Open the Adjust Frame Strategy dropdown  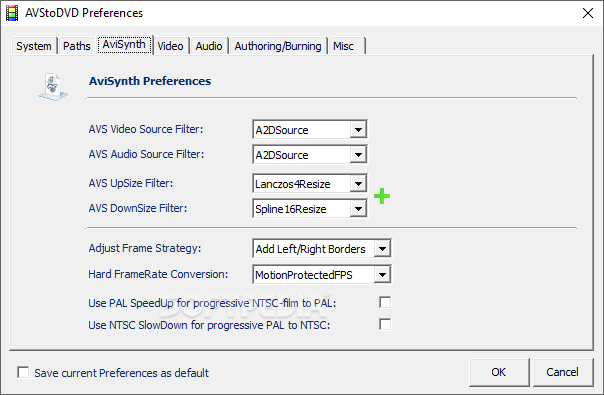[x=382, y=249]
